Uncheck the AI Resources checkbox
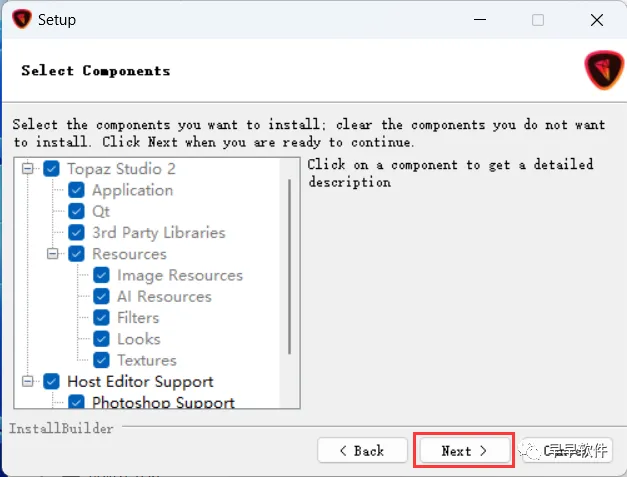 point(101,296)
